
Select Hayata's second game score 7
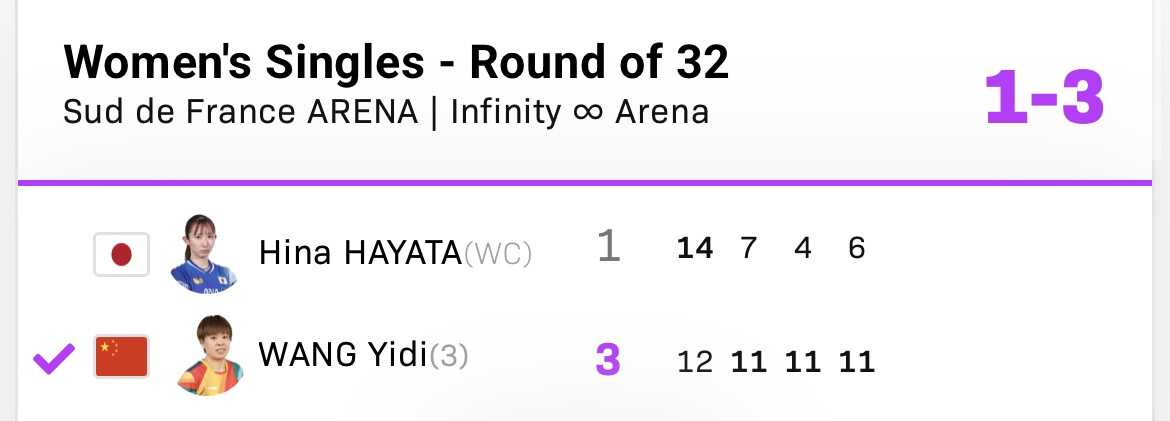click(748, 248)
